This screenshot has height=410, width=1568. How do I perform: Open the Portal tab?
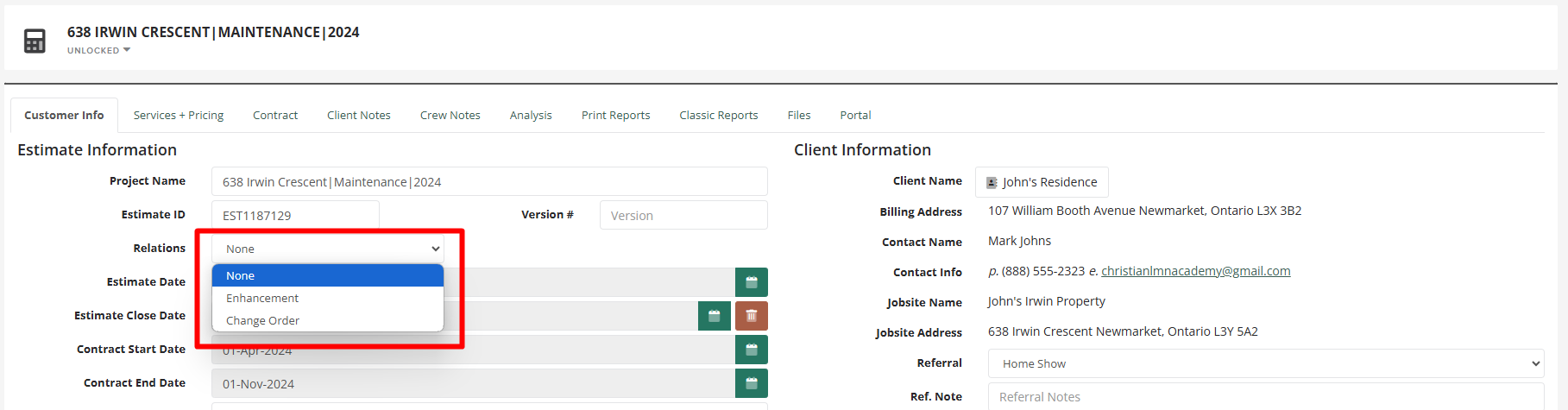tap(856, 115)
